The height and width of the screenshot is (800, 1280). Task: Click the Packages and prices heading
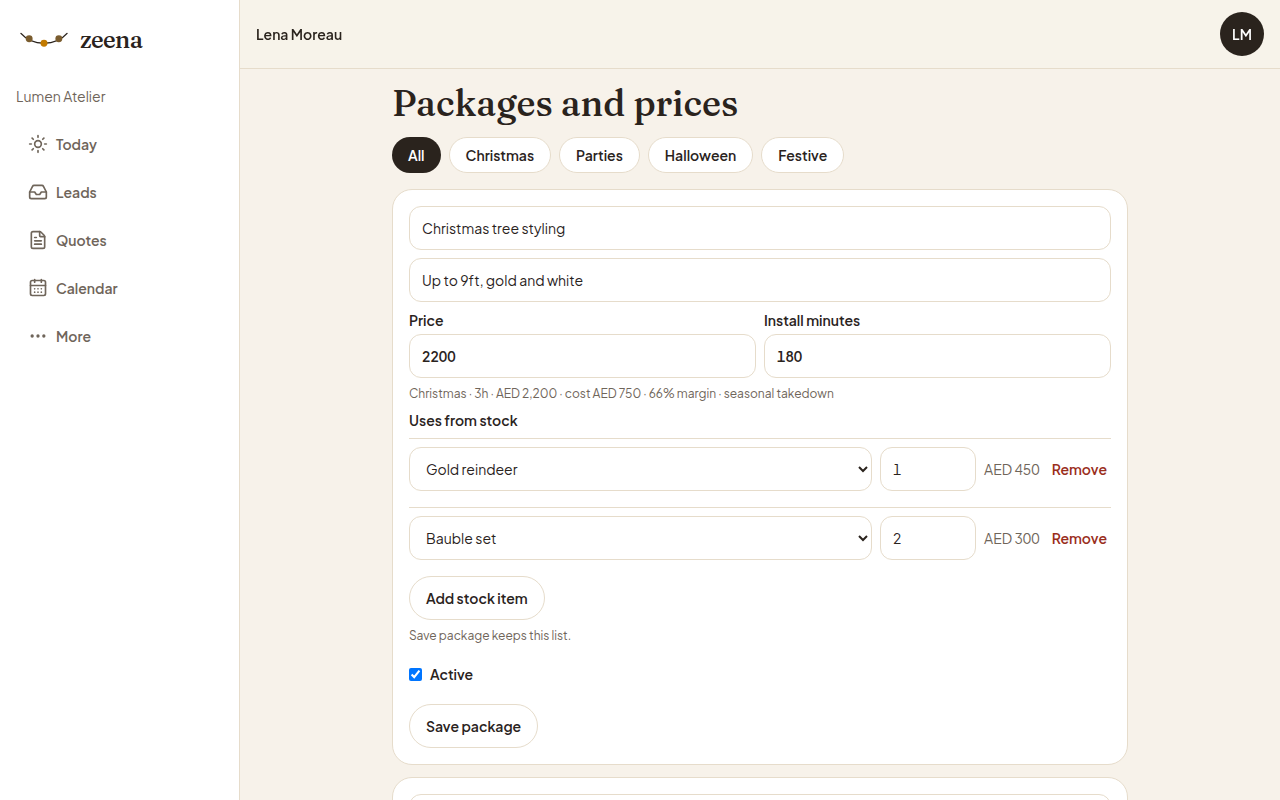[565, 103]
